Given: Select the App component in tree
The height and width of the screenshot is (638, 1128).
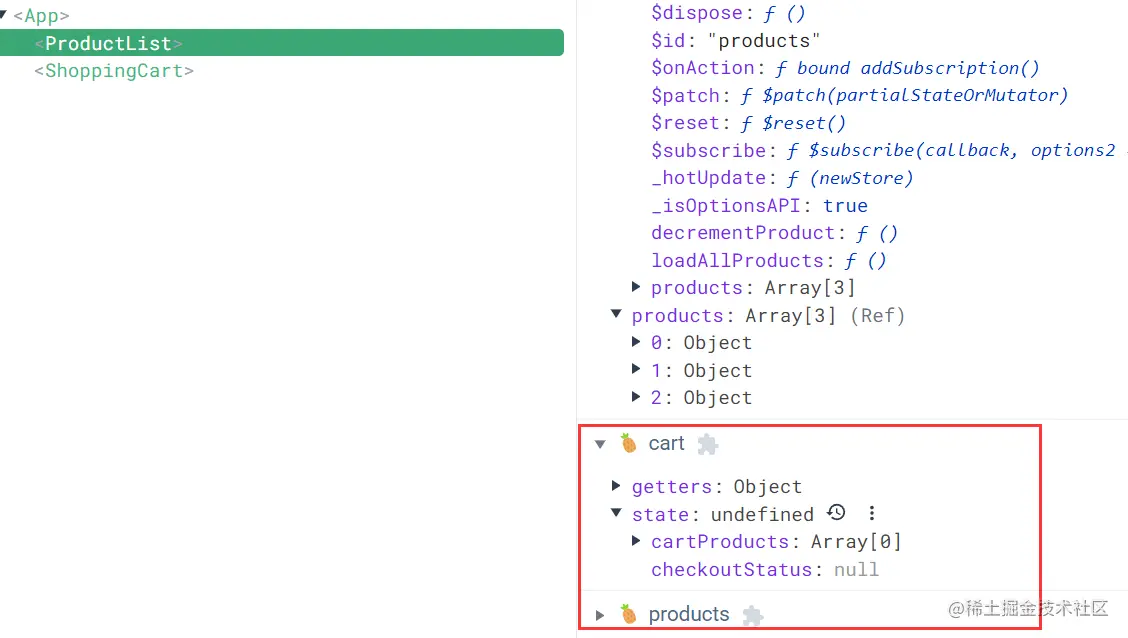Looking at the screenshot, I should point(41,16).
